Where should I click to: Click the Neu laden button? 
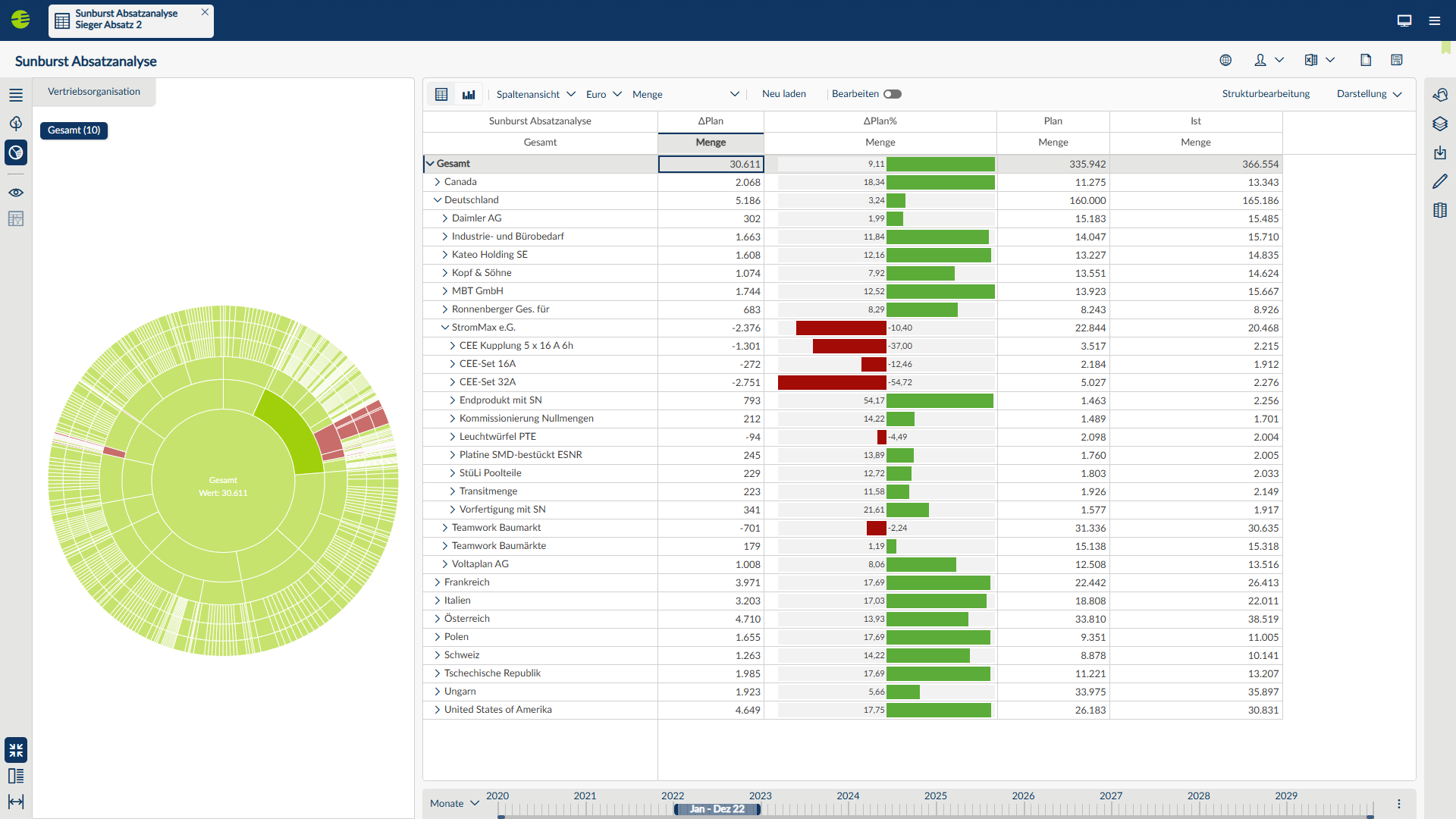tap(783, 94)
